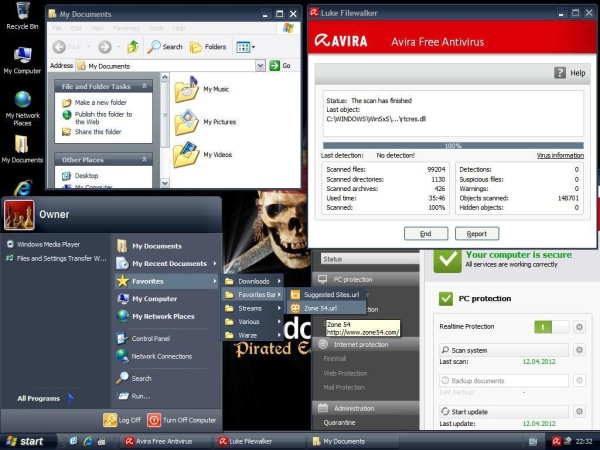600x450 pixels.
Task: Open Control Panel from Start menu
Action: 144,339
